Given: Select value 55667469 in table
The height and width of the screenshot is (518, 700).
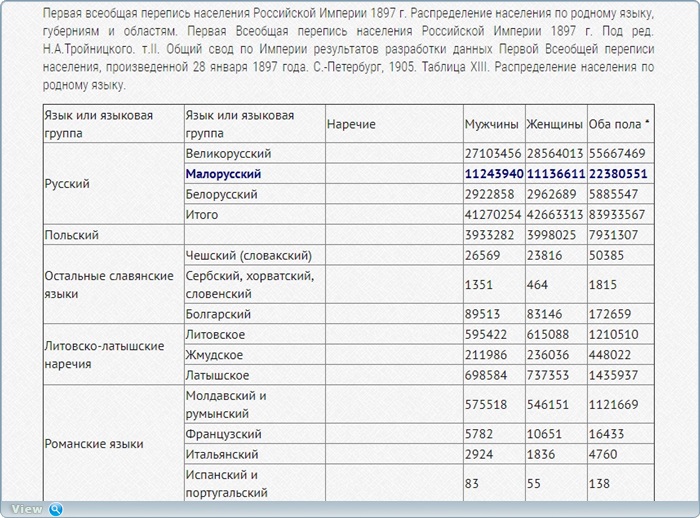Looking at the screenshot, I should [x=617, y=153].
